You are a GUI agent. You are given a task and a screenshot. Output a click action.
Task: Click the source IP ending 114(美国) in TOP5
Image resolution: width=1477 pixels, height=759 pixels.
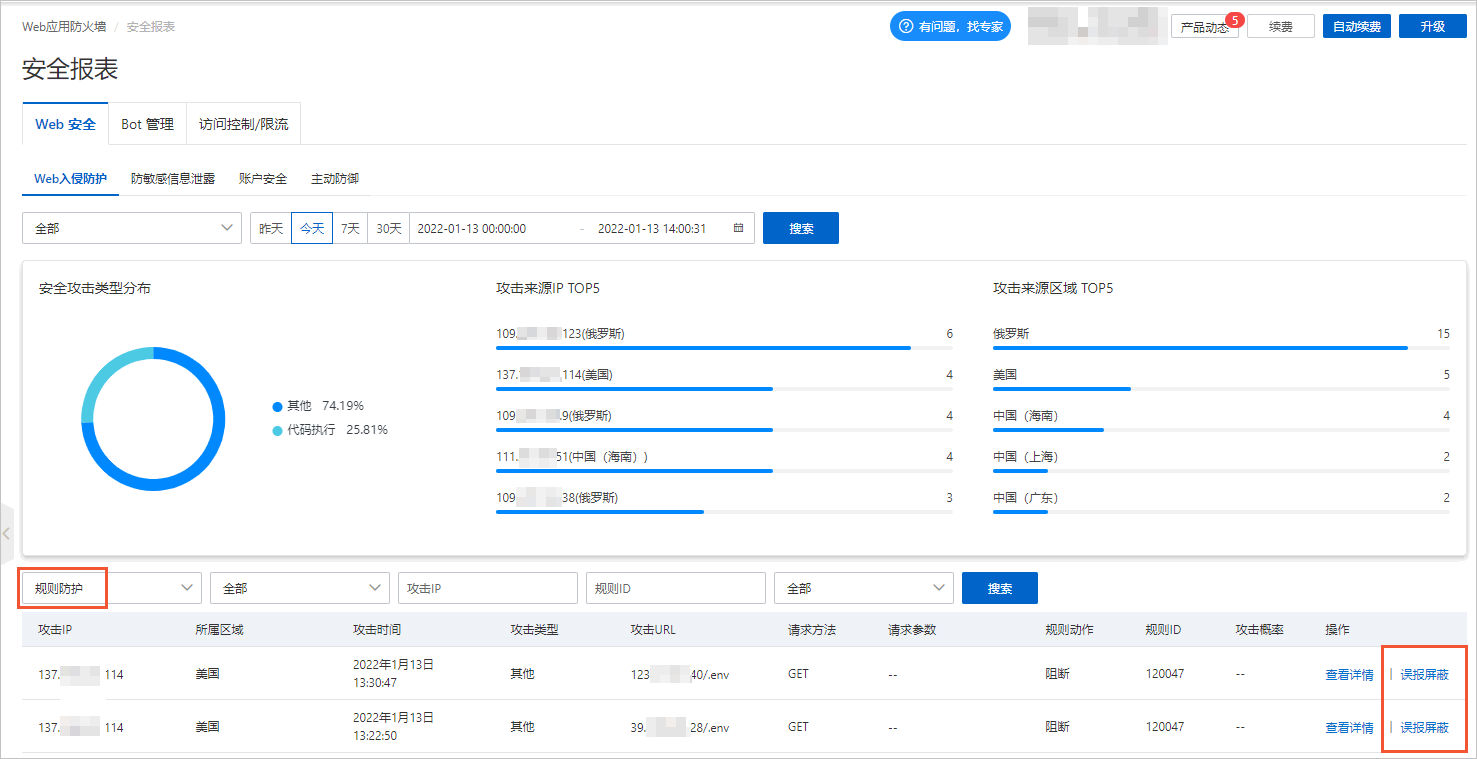click(x=554, y=375)
